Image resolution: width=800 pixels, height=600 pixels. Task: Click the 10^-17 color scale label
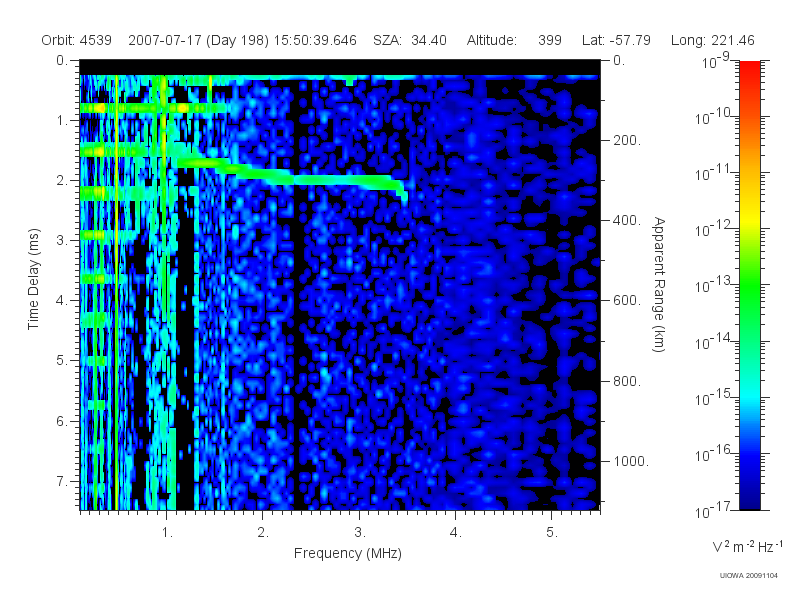pos(713,509)
